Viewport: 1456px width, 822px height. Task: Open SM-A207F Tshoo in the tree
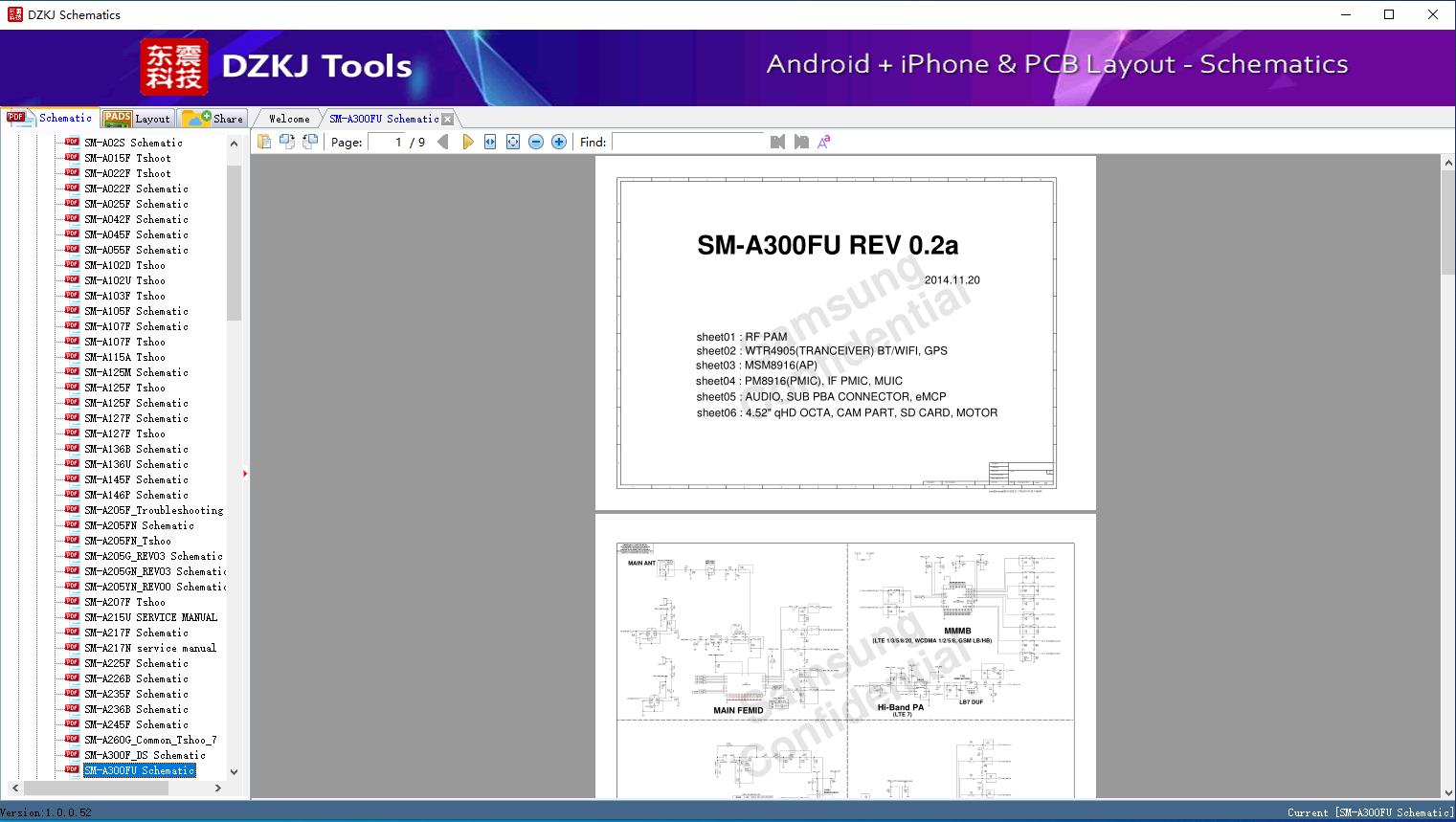point(124,602)
